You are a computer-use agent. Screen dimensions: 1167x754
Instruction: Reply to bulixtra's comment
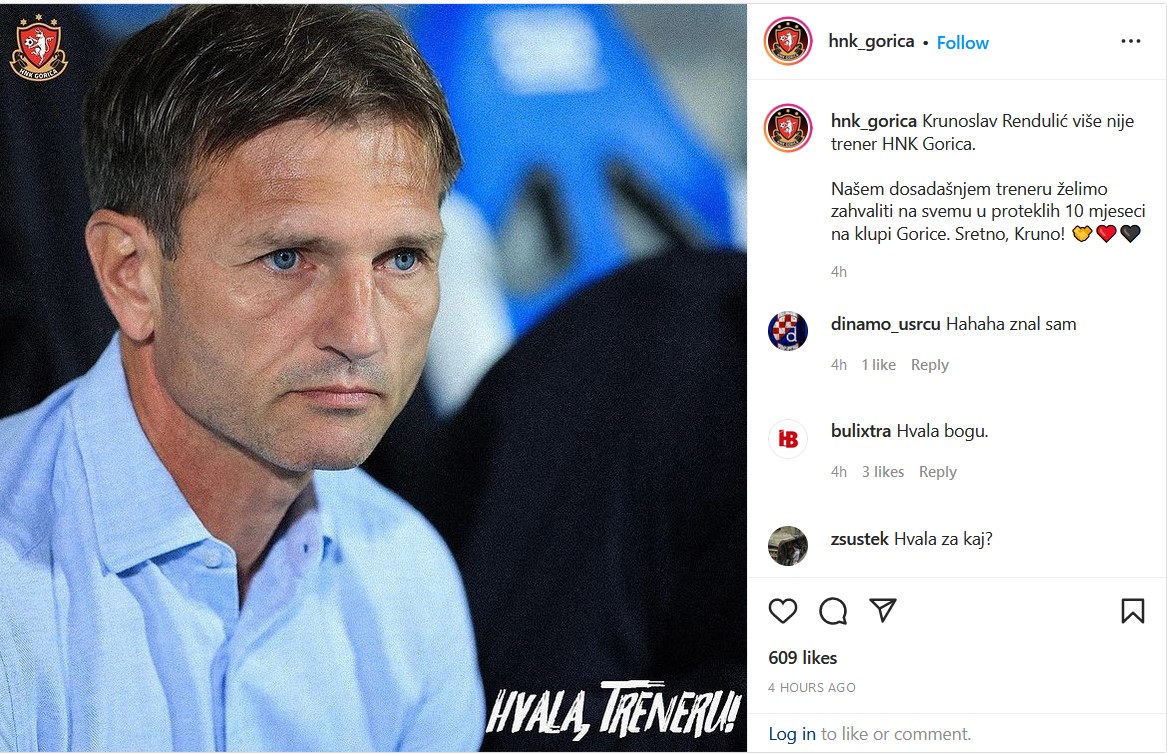(937, 472)
